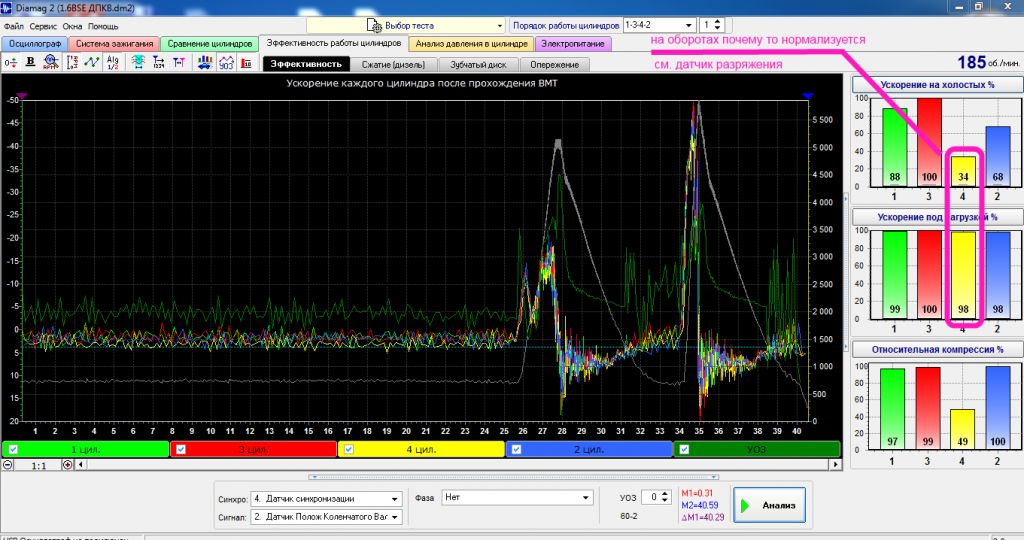Image resolution: width=1024 pixels, height=540 pixels.
Task: Switch to the Система зажигания tab
Action: (114, 44)
